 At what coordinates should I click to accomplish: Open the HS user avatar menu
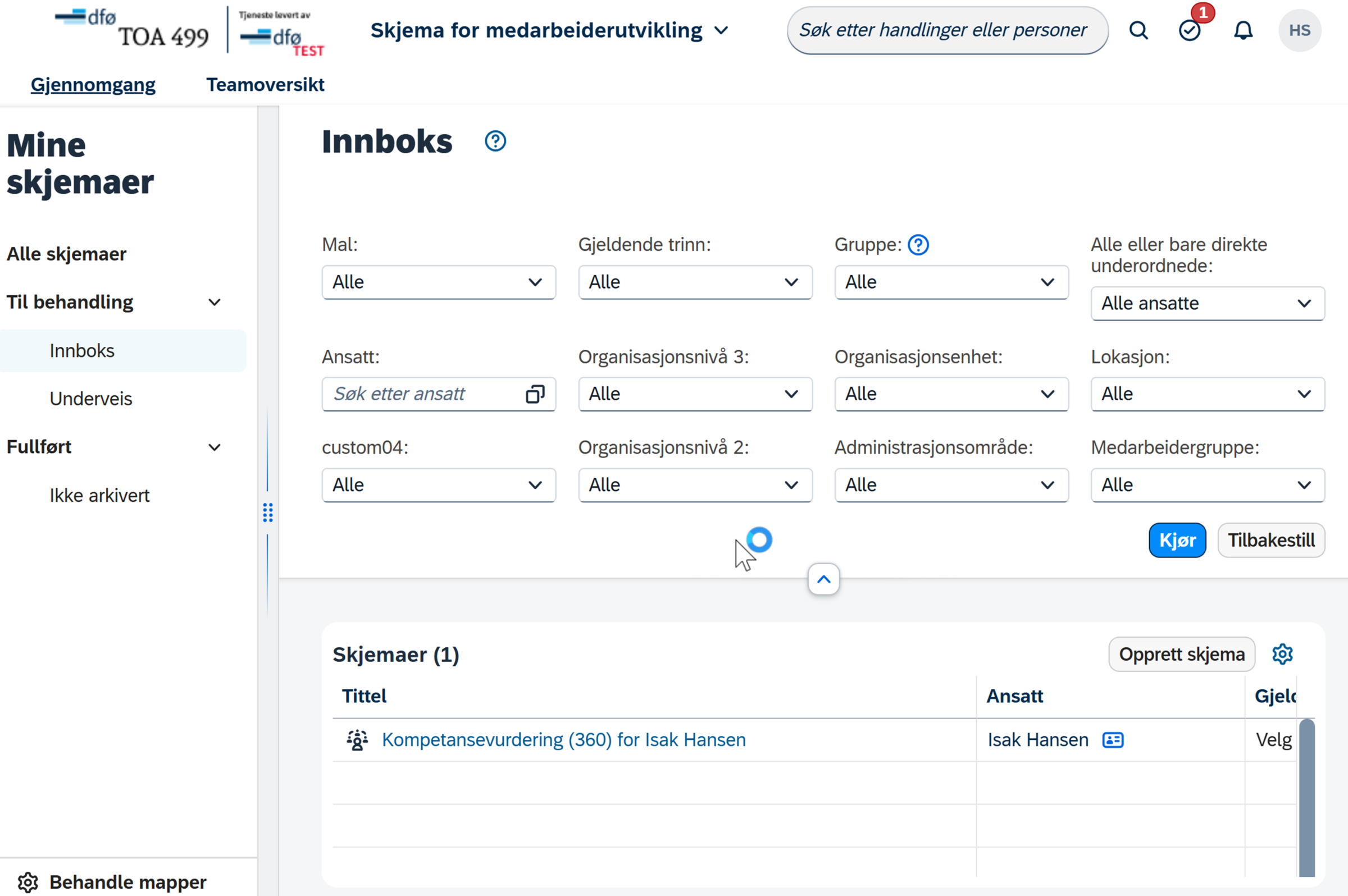click(1299, 30)
